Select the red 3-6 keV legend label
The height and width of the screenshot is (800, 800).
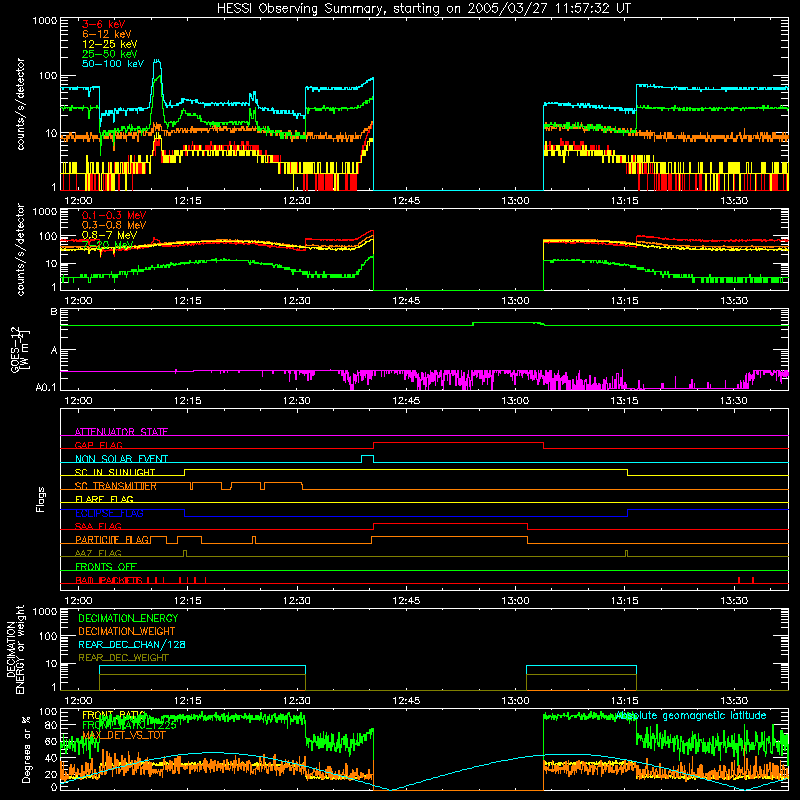(x=104, y=24)
